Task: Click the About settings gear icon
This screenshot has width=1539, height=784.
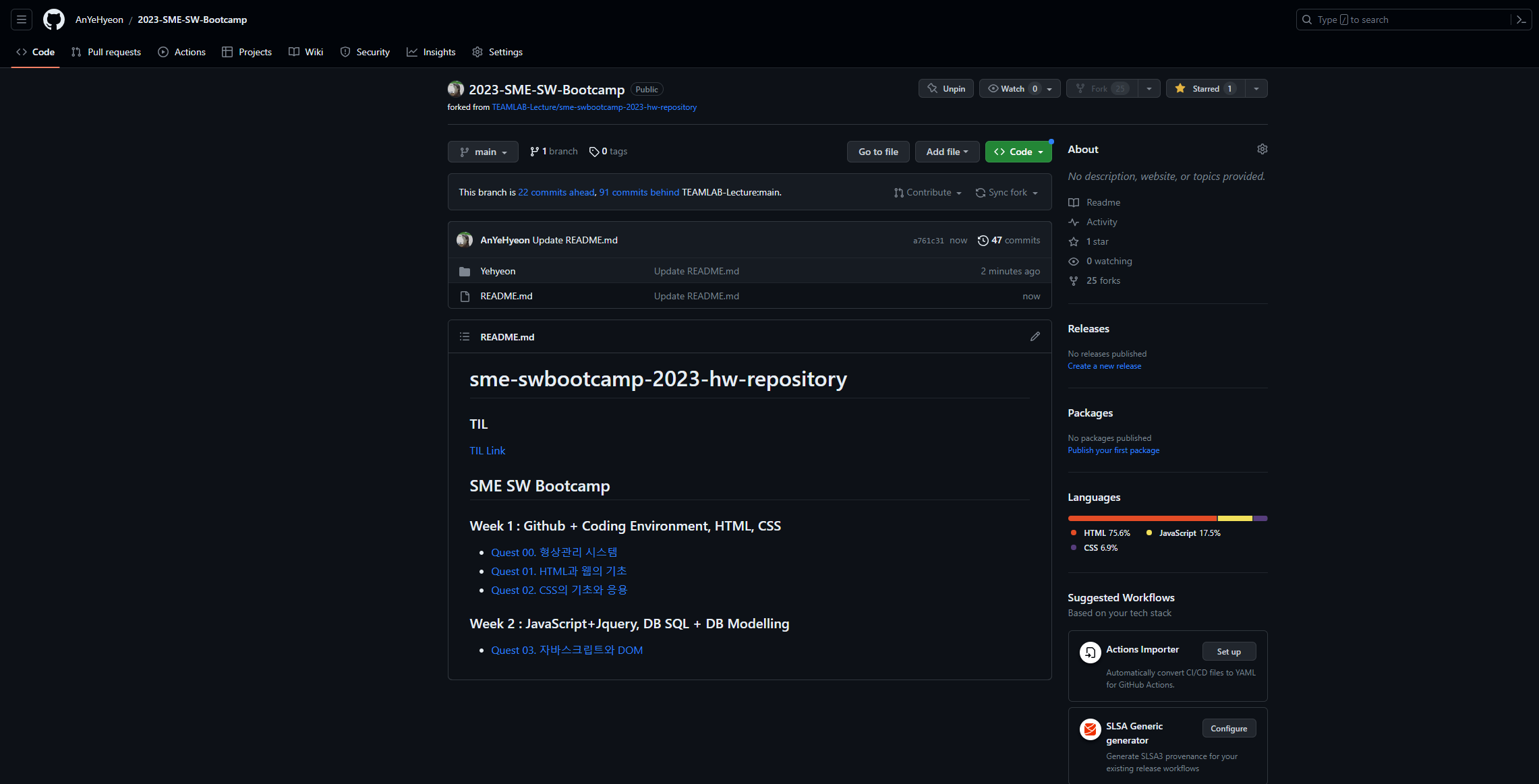Action: (x=1262, y=149)
